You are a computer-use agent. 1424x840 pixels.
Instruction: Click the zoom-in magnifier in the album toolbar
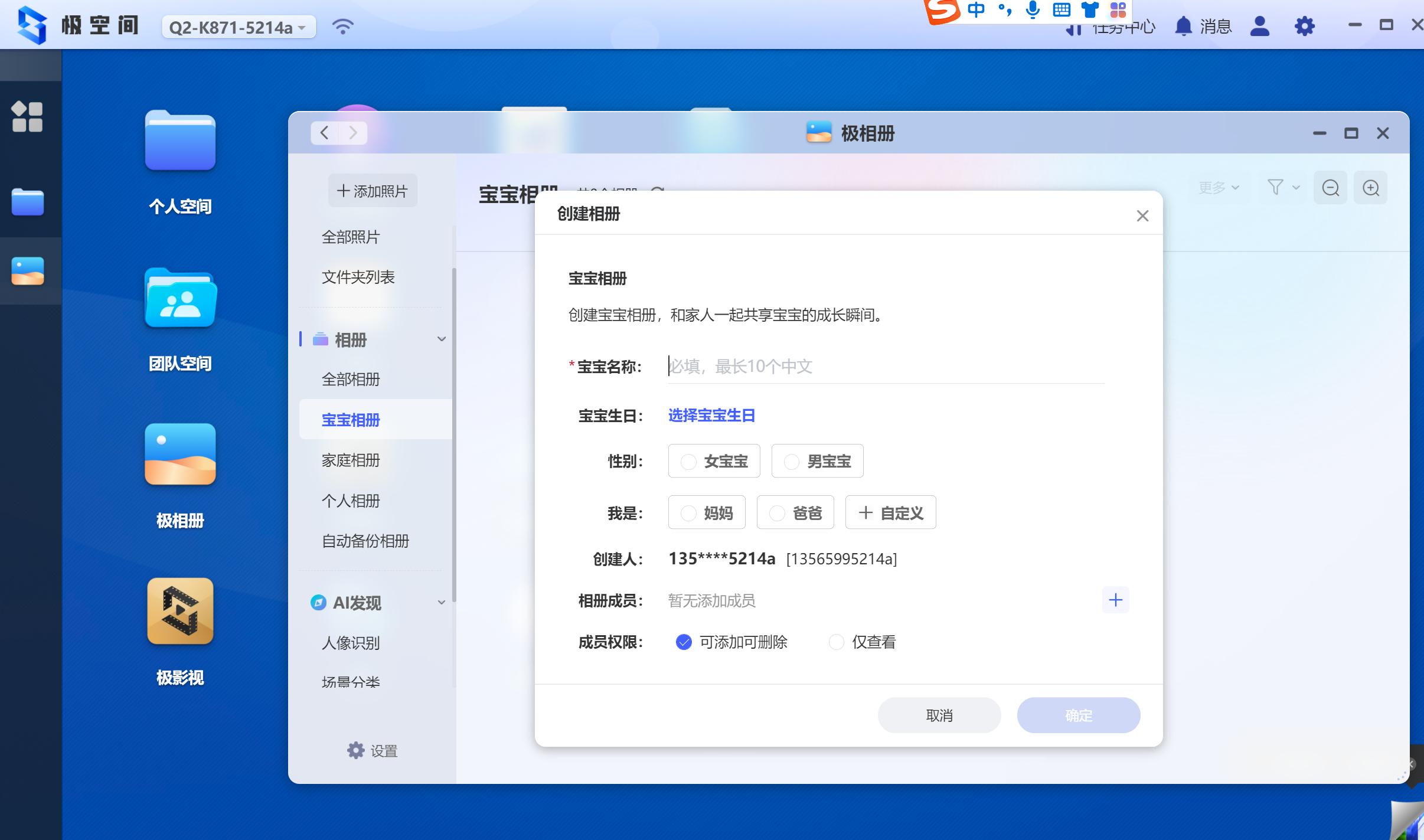pyautogui.click(x=1371, y=187)
